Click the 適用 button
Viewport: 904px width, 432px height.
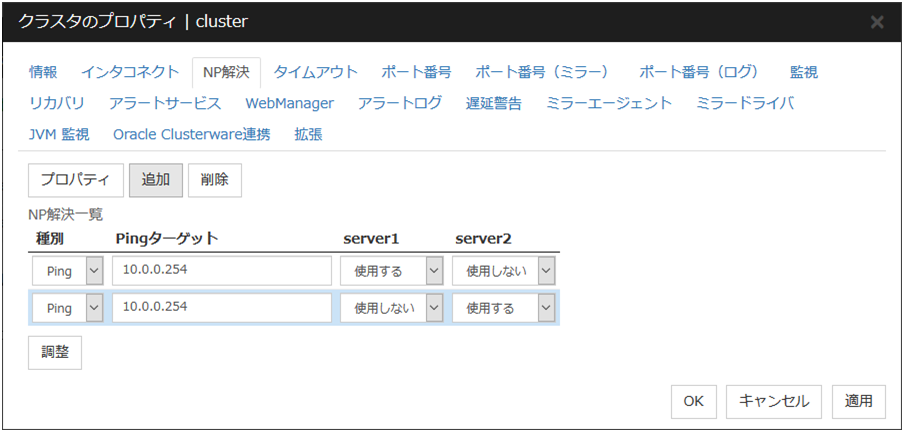(858, 401)
